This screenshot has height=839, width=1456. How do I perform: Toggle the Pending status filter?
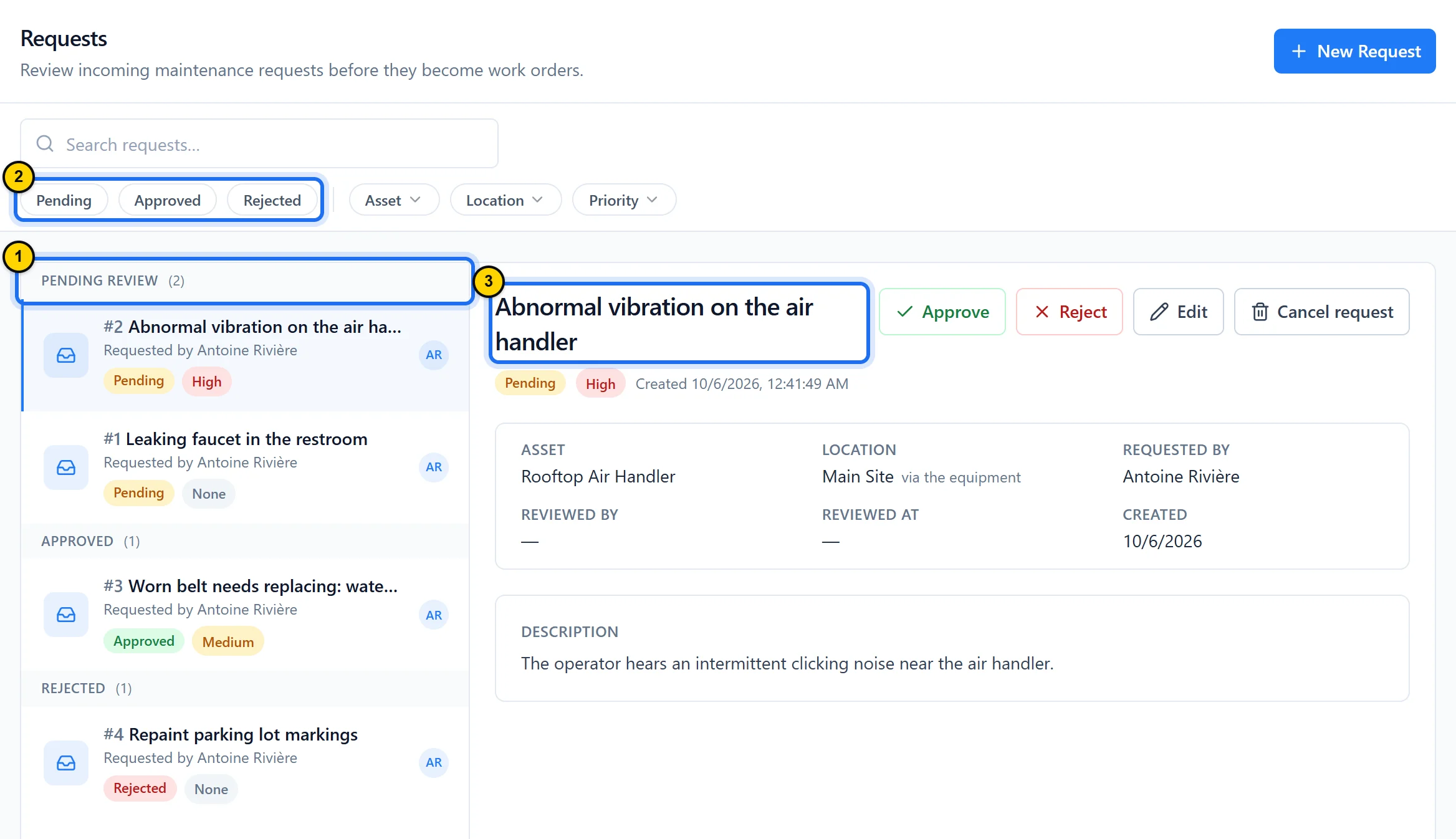coord(64,200)
